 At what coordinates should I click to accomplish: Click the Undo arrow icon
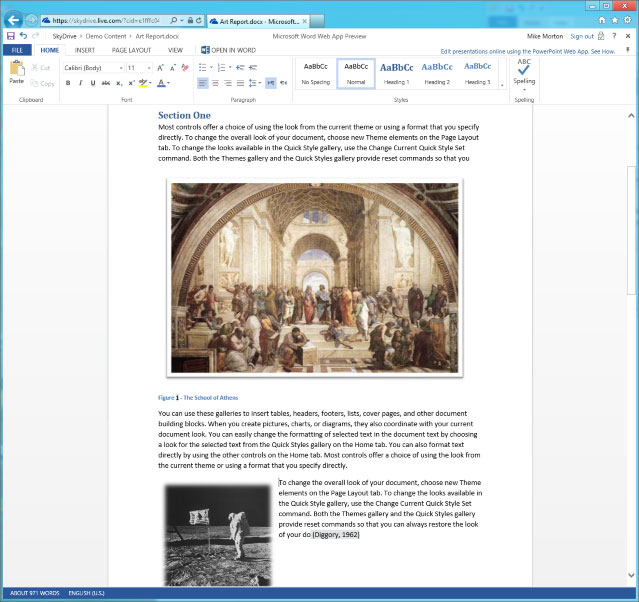[x=23, y=36]
